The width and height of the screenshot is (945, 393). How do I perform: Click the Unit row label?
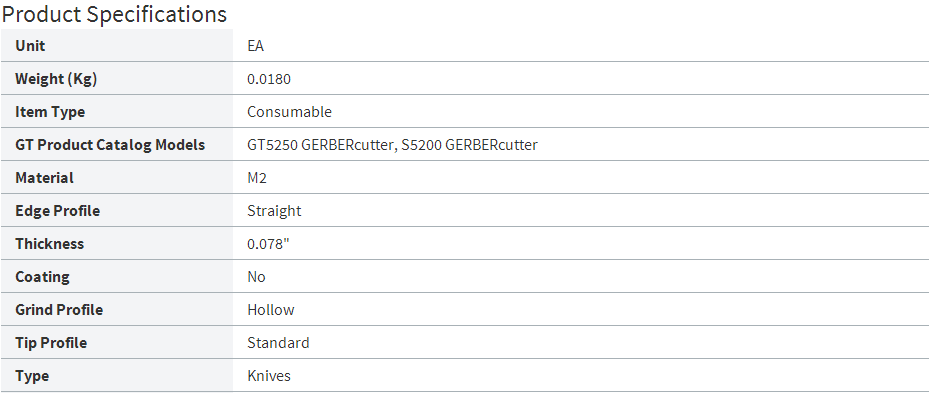tap(30, 46)
